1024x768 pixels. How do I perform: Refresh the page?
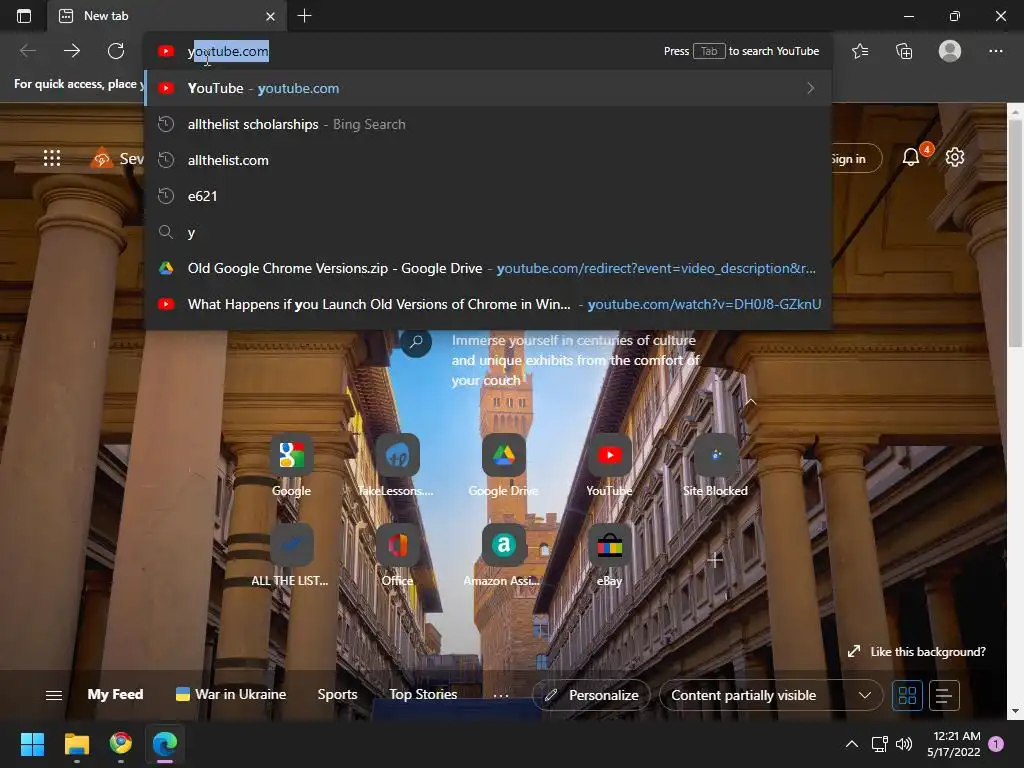(116, 51)
